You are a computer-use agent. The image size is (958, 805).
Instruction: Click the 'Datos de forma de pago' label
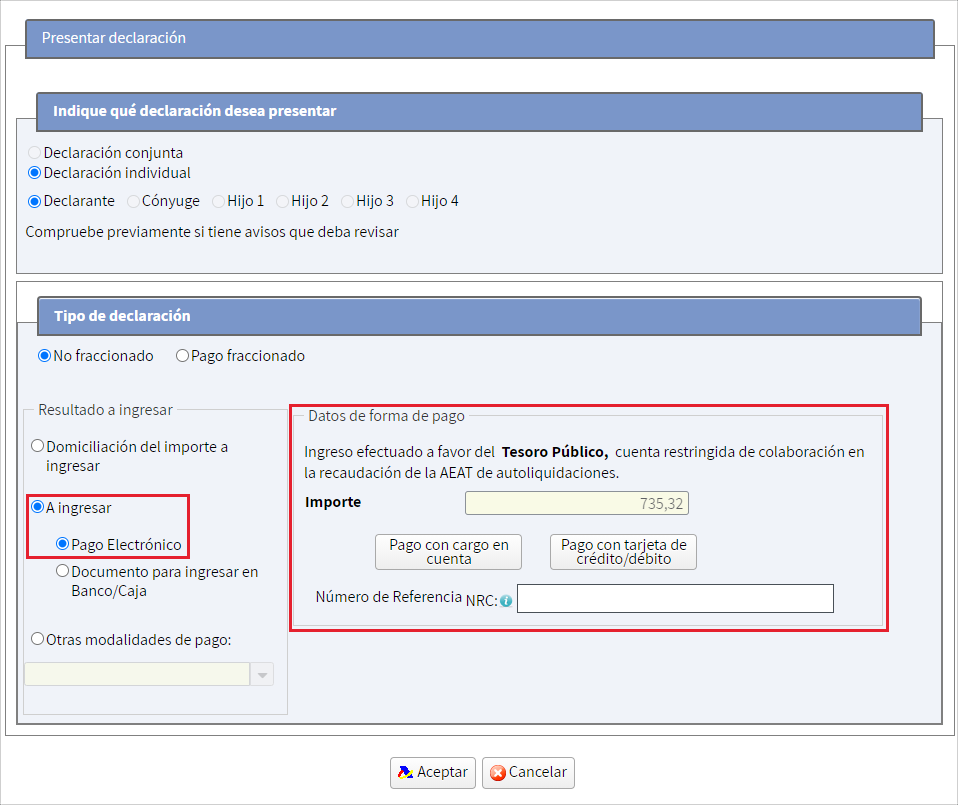coord(386,416)
